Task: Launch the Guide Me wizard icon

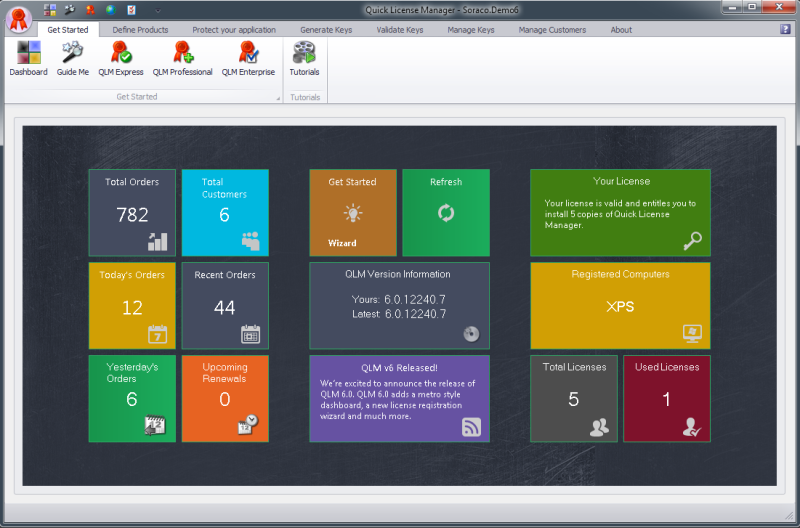Action: click(x=72, y=53)
